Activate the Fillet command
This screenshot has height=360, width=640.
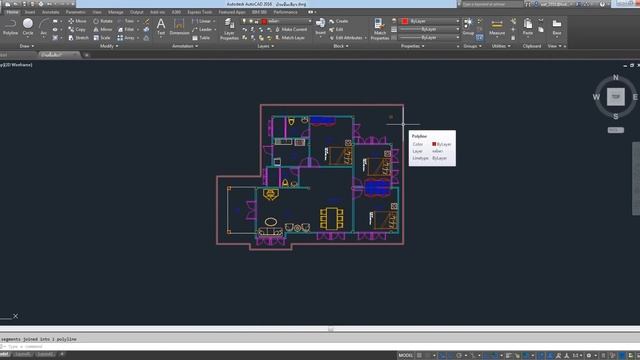[126, 29]
